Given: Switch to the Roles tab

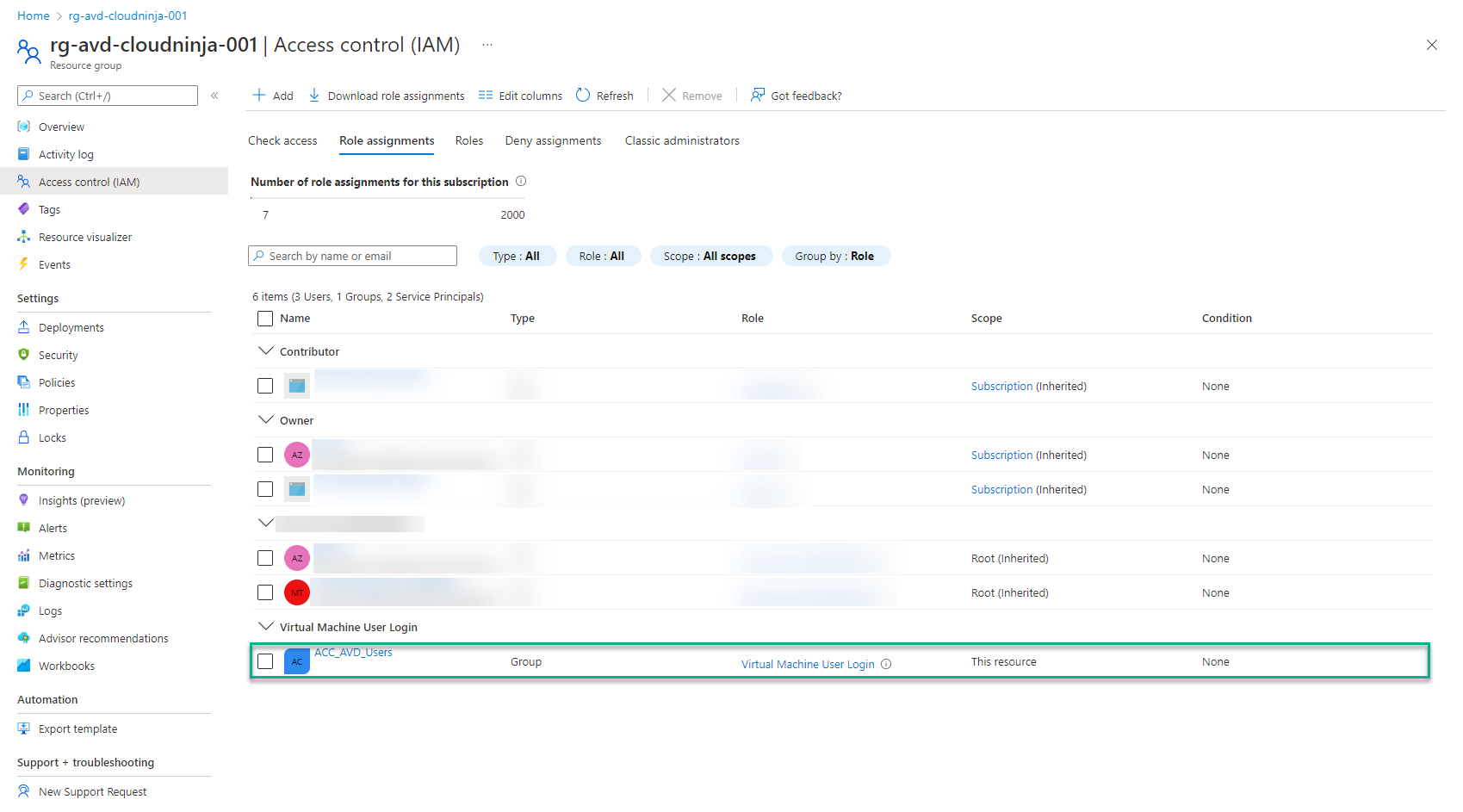Looking at the screenshot, I should coord(469,140).
